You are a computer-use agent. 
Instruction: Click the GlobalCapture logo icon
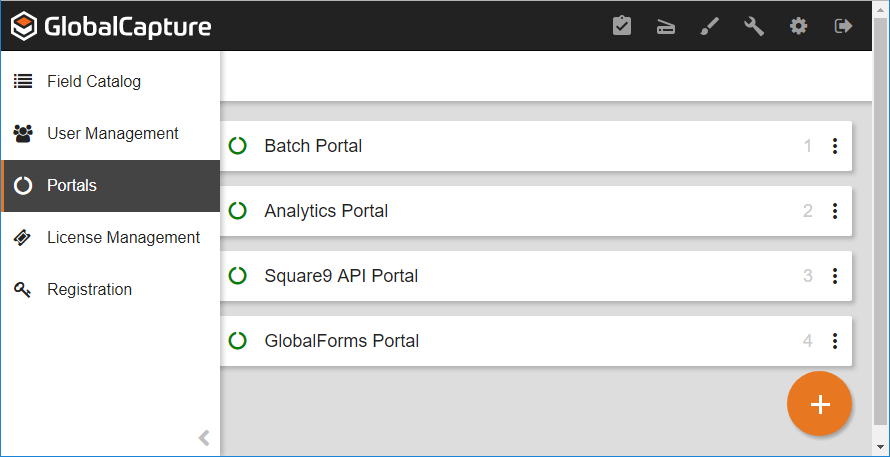[25, 26]
